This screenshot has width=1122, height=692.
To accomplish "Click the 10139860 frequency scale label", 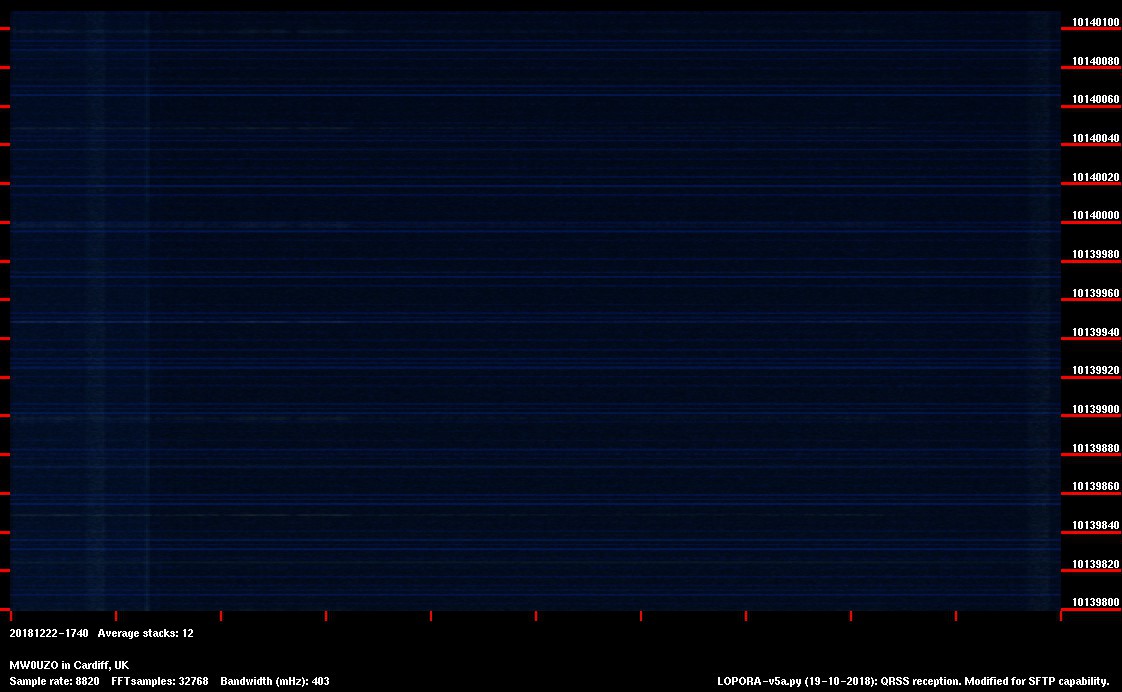I will click(1095, 487).
